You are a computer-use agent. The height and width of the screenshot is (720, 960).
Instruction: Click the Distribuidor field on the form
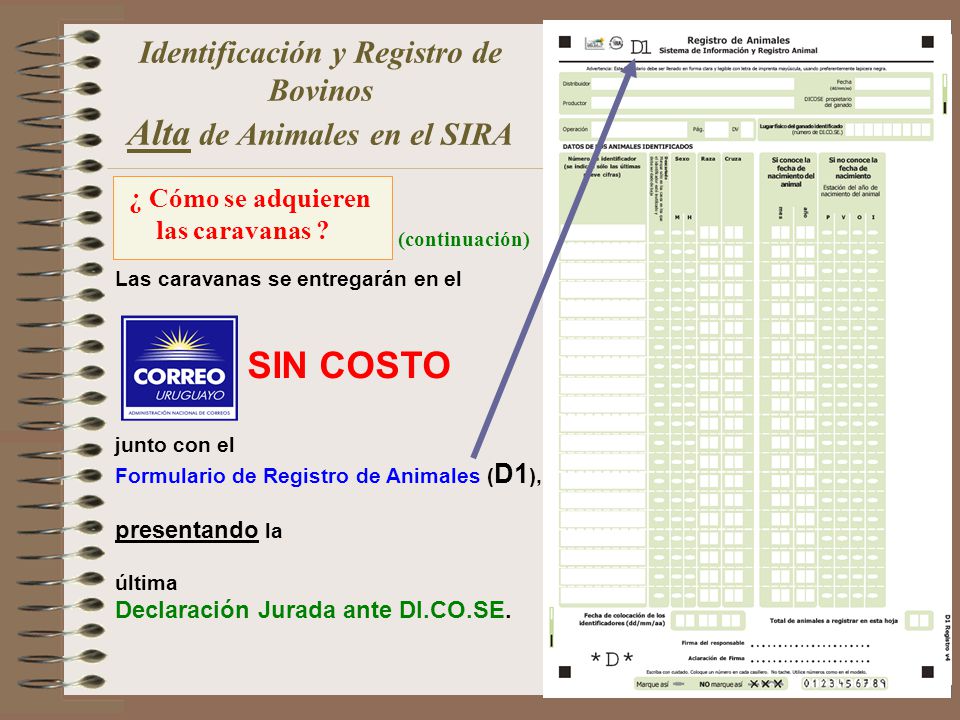point(692,84)
